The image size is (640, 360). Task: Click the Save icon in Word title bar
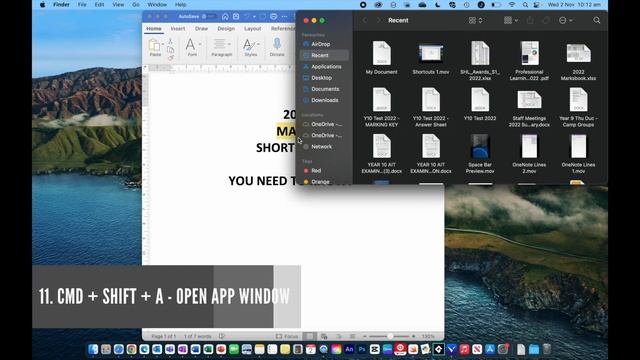(236, 16)
